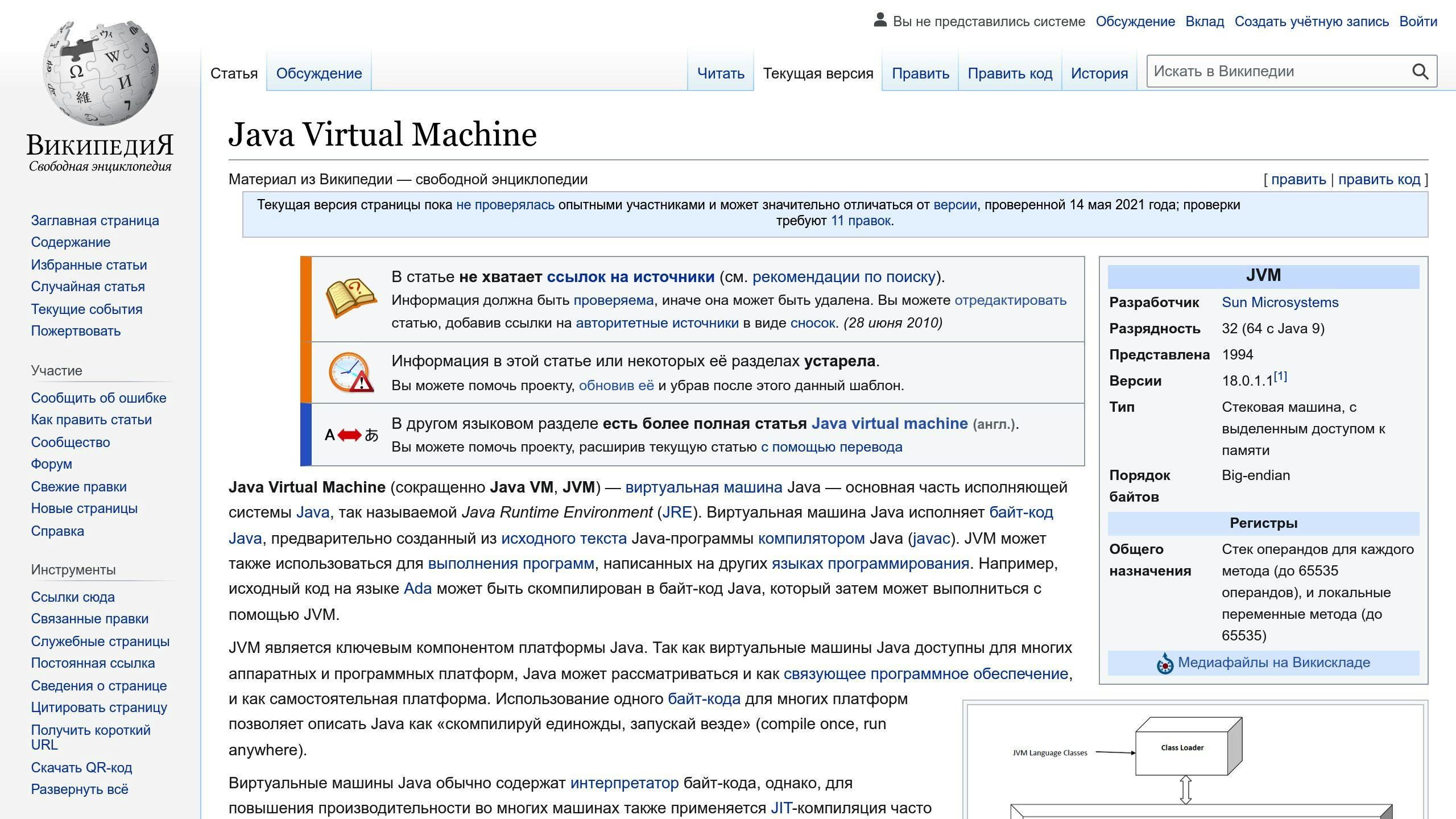The image size is (1456, 819).
Task: Open the 'интерпретатор' link
Action: coord(624,783)
